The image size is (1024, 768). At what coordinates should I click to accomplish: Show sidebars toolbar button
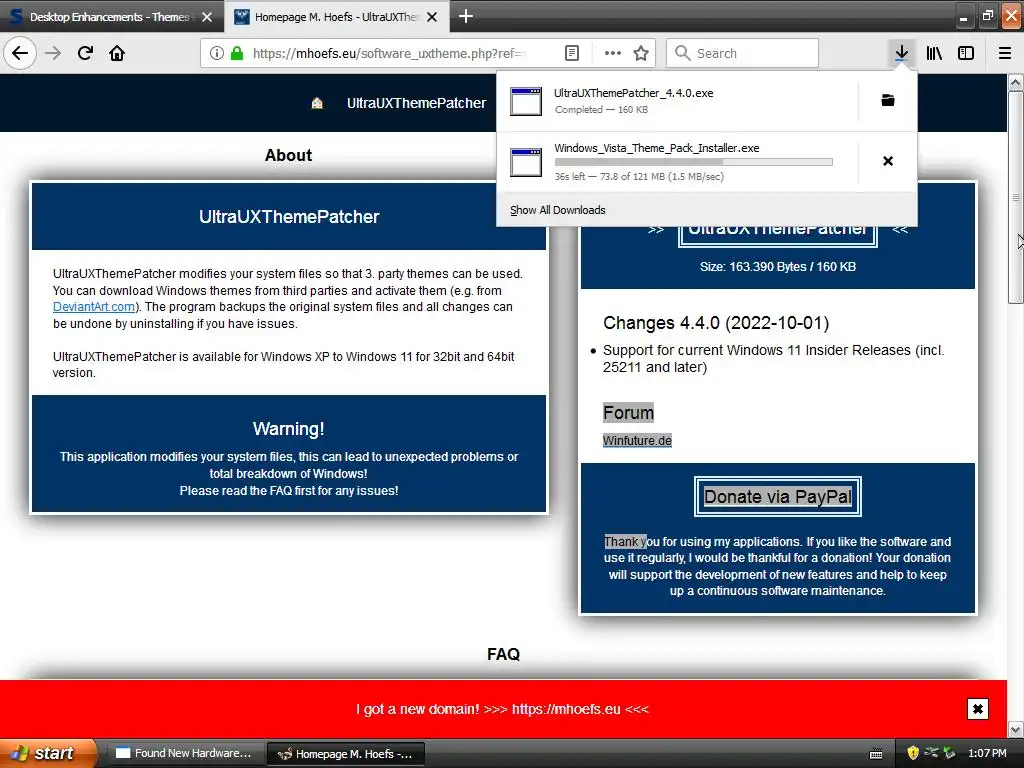point(966,53)
